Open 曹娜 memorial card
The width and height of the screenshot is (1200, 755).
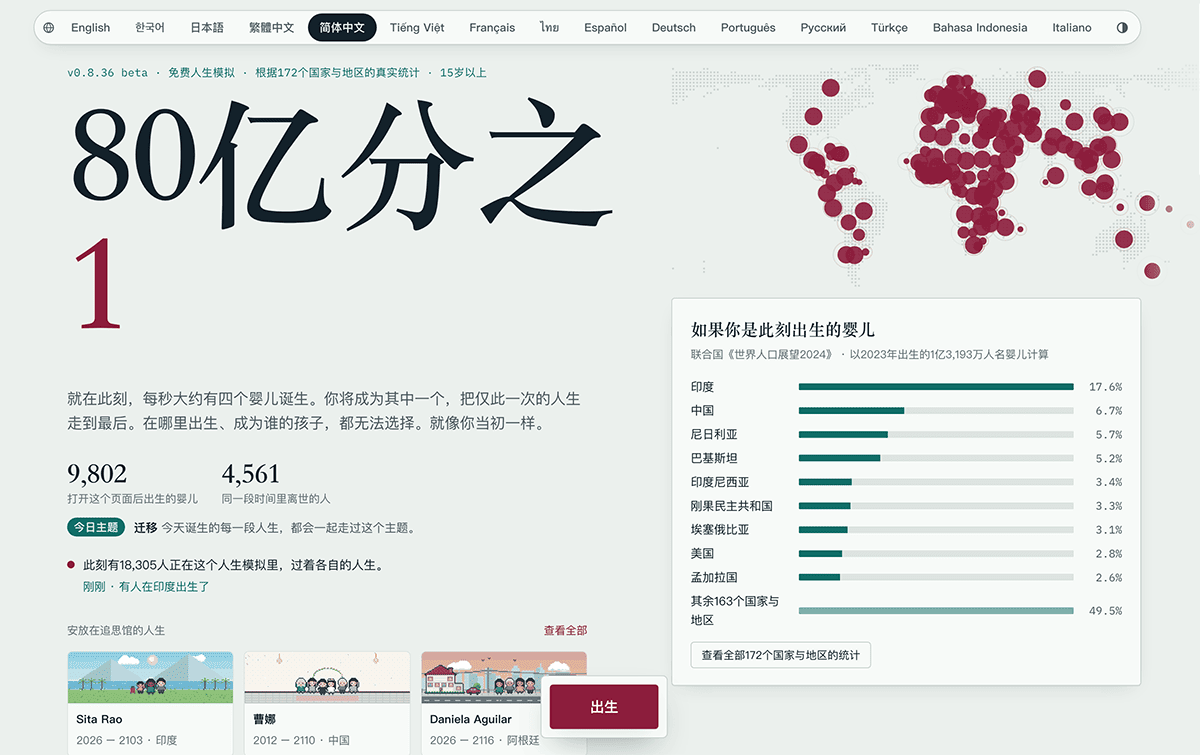[x=327, y=703]
